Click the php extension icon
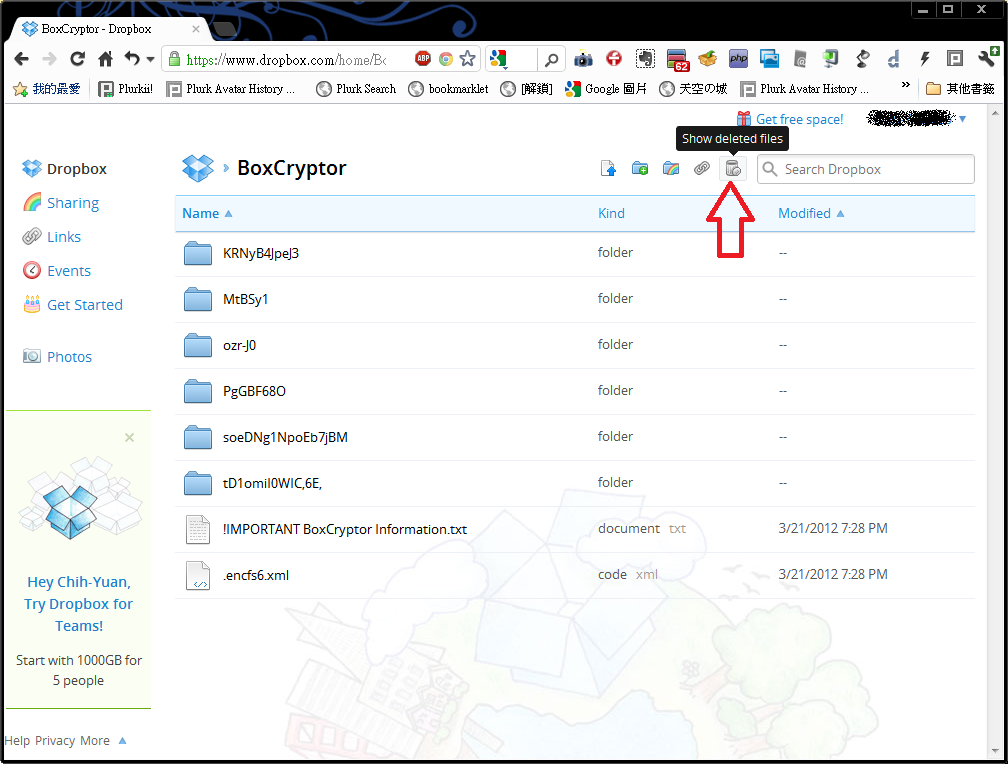Image resolution: width=1008 pixels, height=764 pixels. pos(738,59)
